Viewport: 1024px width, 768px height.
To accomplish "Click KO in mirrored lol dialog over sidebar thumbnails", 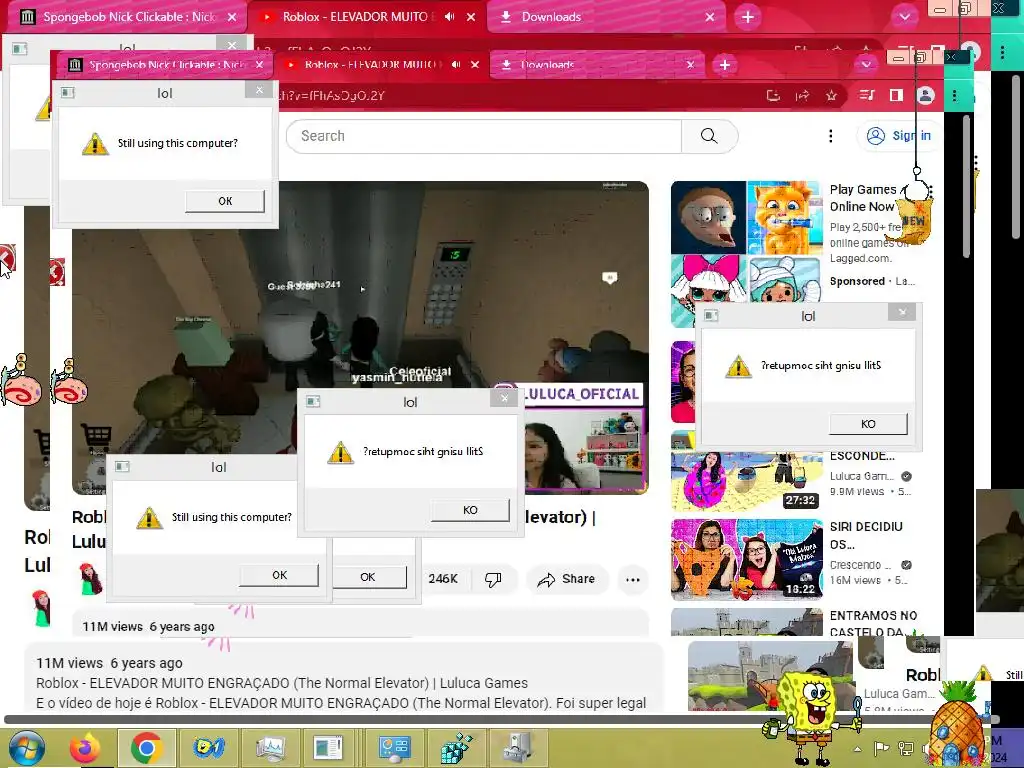I will [869, 424].
